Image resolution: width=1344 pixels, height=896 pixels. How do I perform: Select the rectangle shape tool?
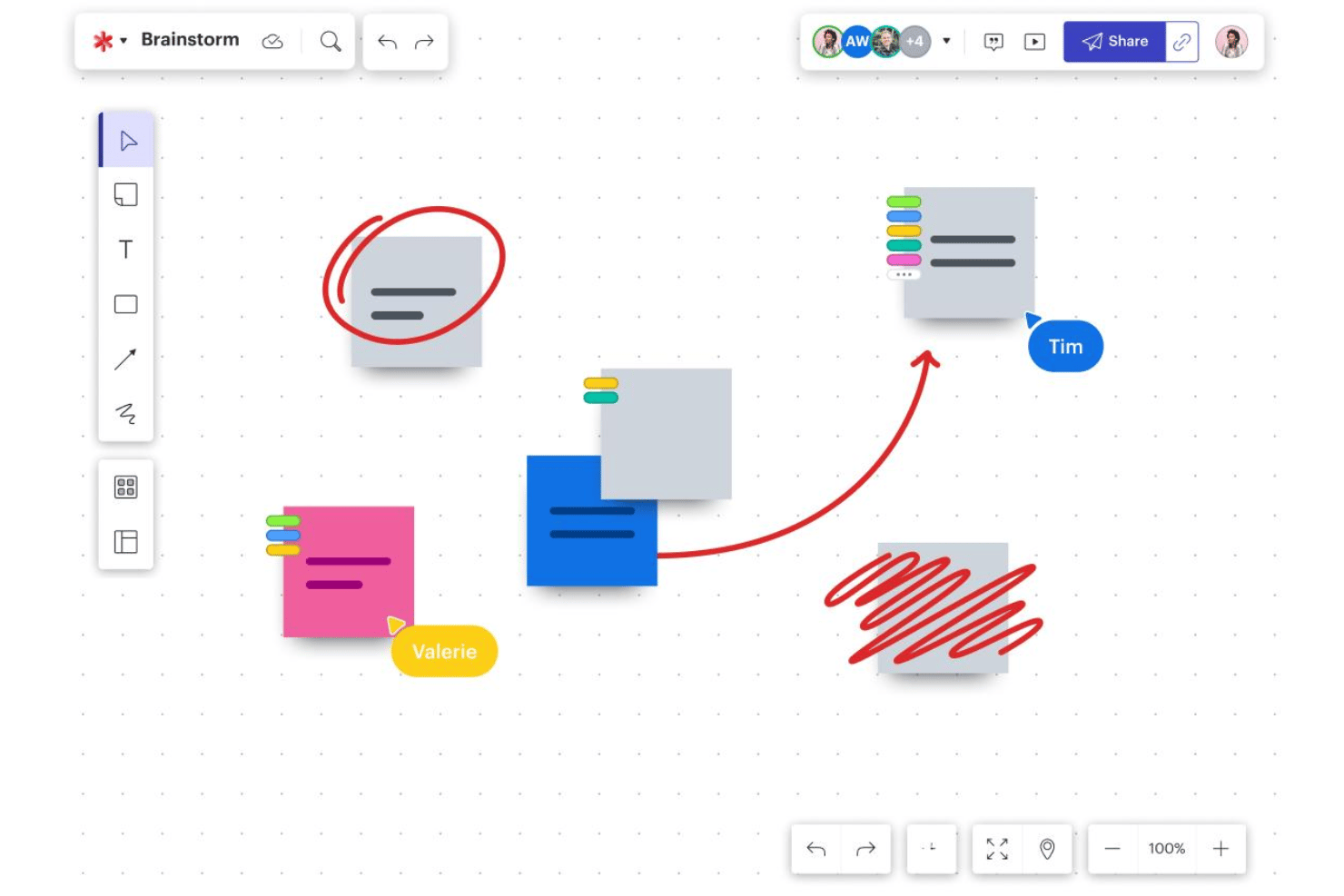[126, 304]
